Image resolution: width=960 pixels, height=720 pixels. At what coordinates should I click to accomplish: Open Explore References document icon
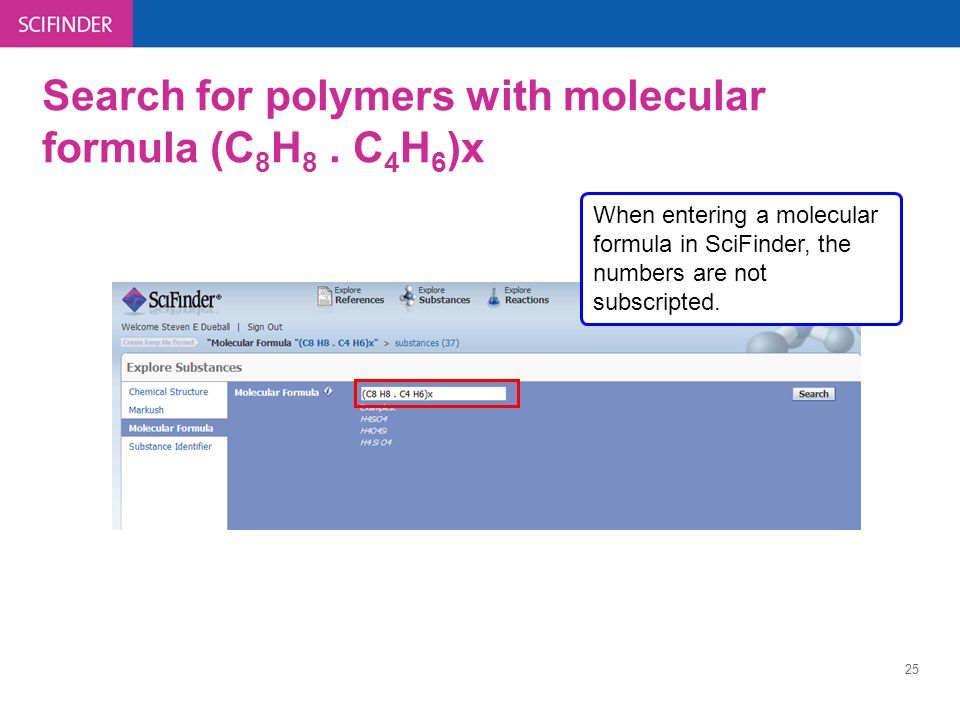pos(324,296)
